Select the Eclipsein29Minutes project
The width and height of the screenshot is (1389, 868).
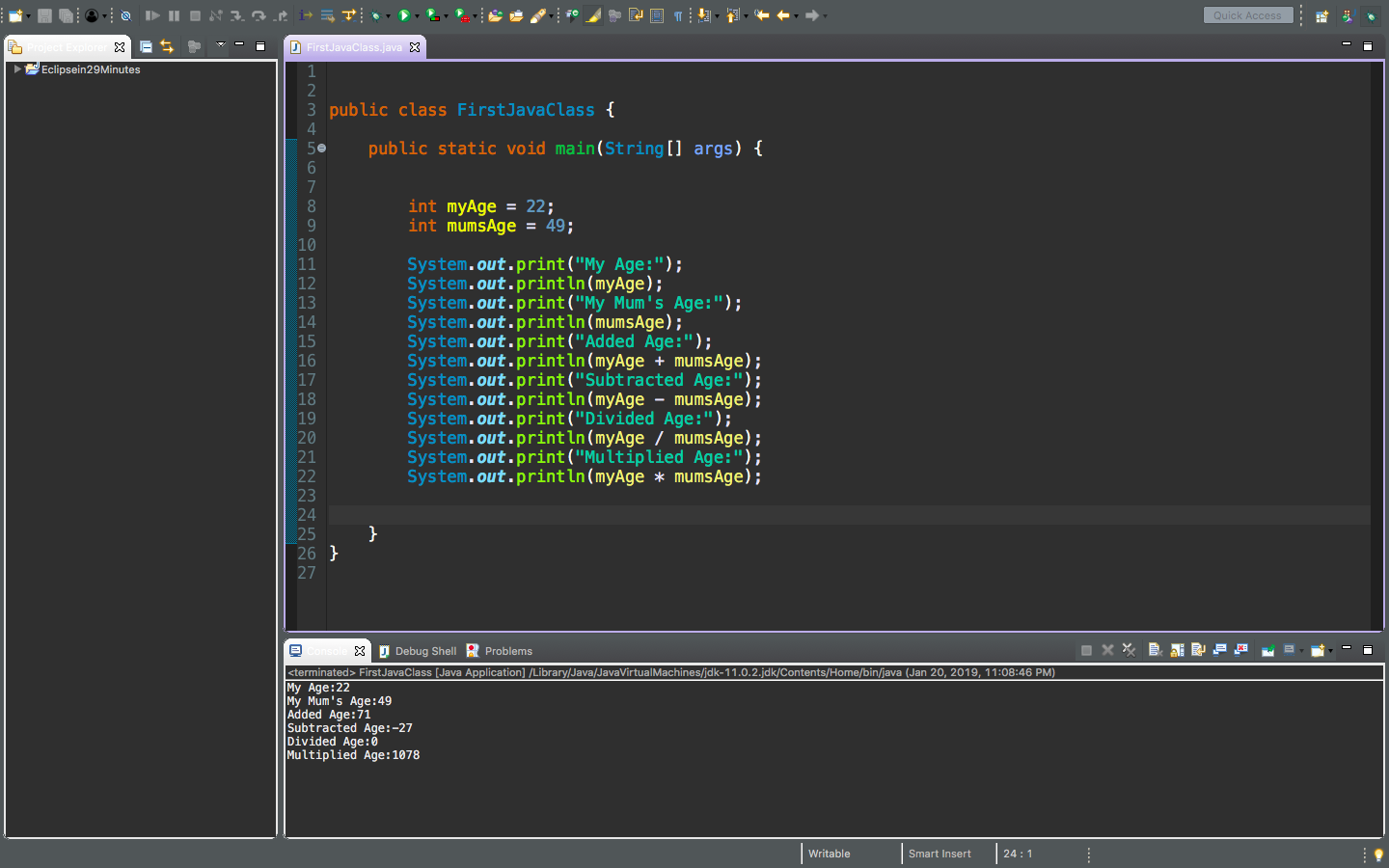click(x=91, y=69)
